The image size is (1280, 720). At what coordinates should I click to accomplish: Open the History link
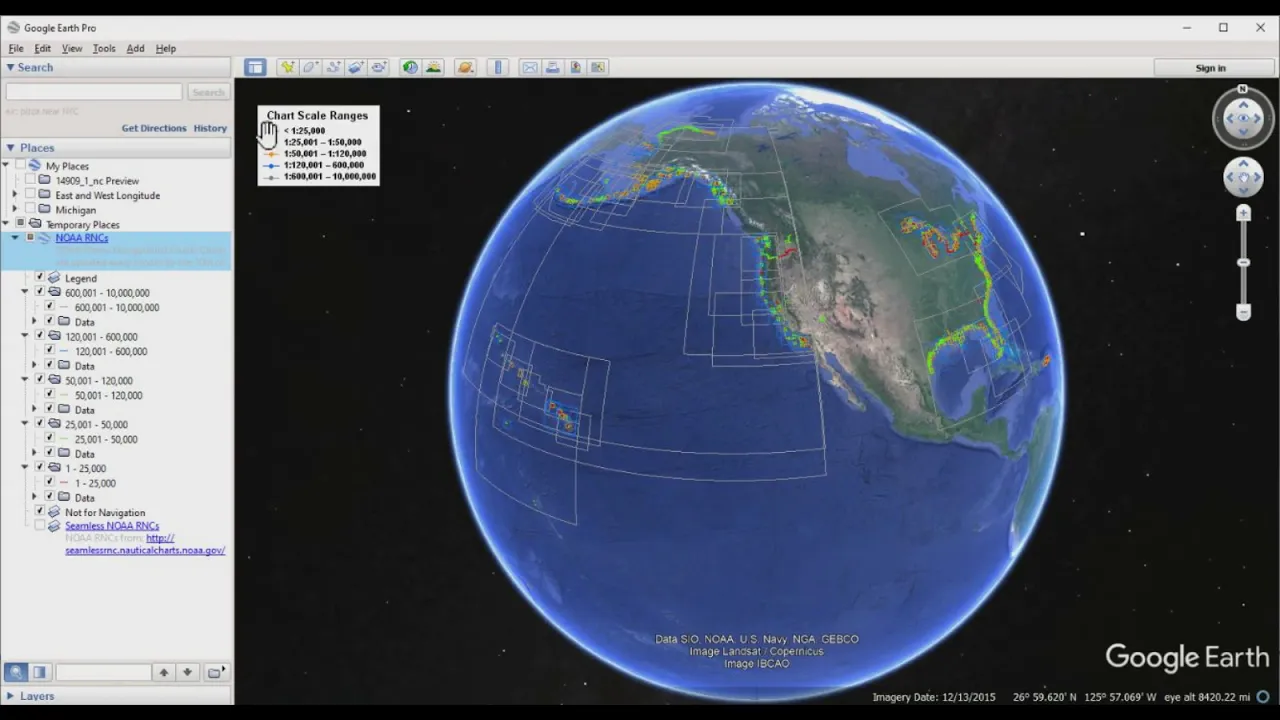coord(210,128)
